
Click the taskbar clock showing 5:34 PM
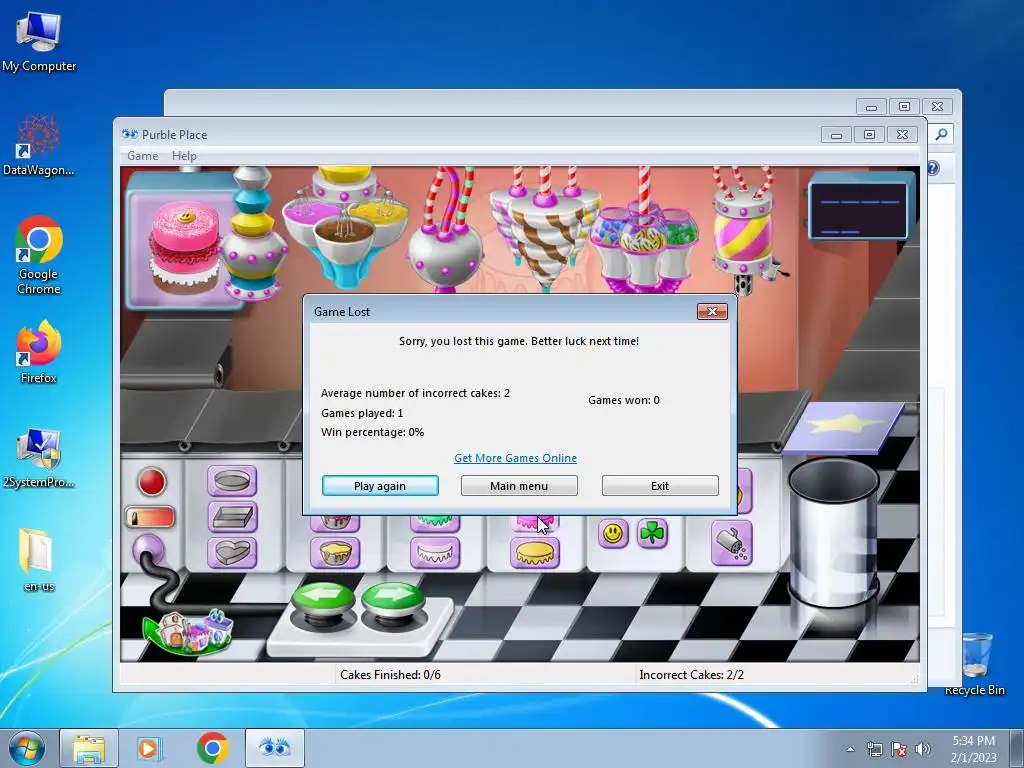(x=973, y=748)
